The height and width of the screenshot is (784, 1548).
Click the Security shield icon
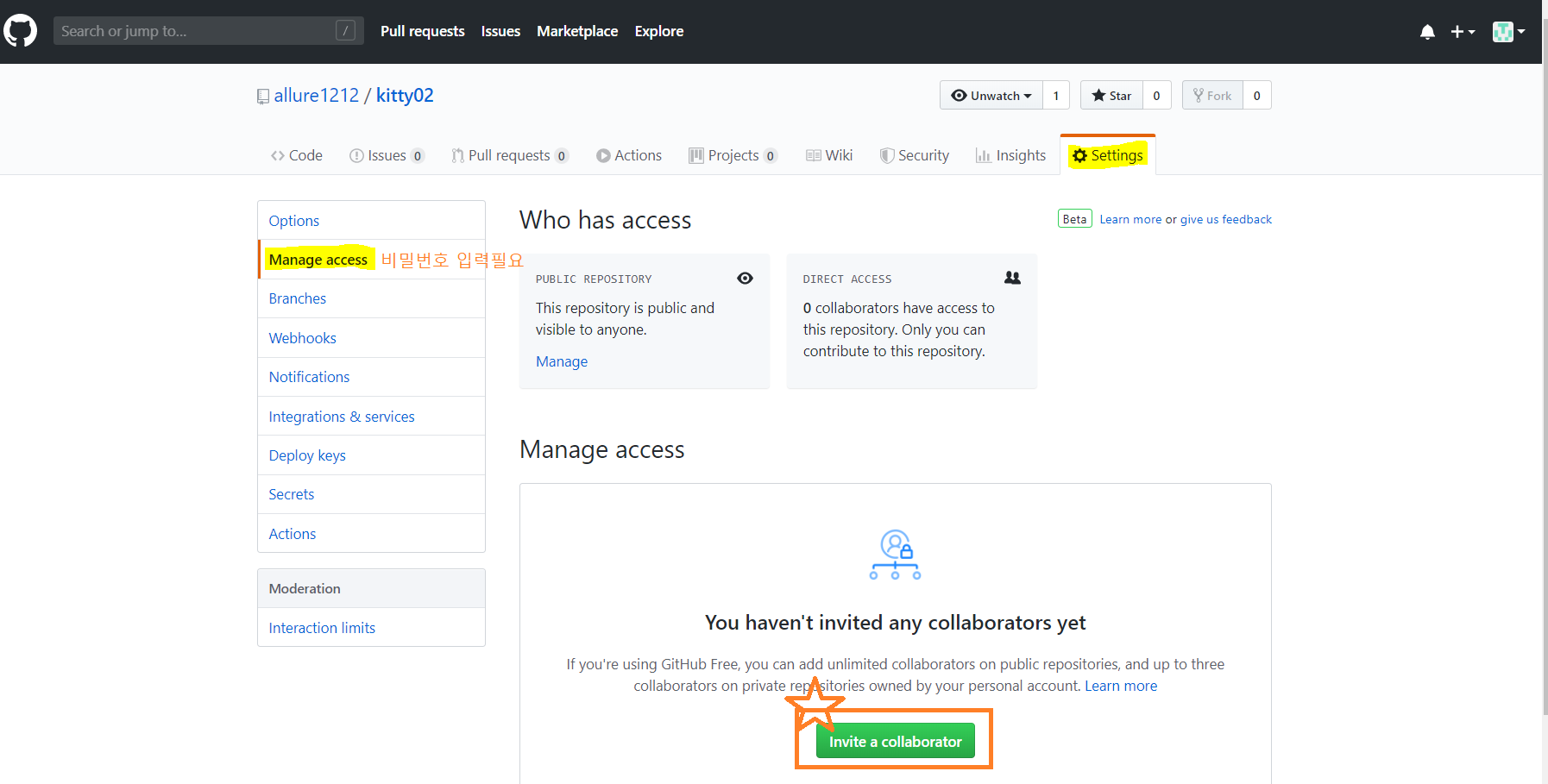pos(886,155)
